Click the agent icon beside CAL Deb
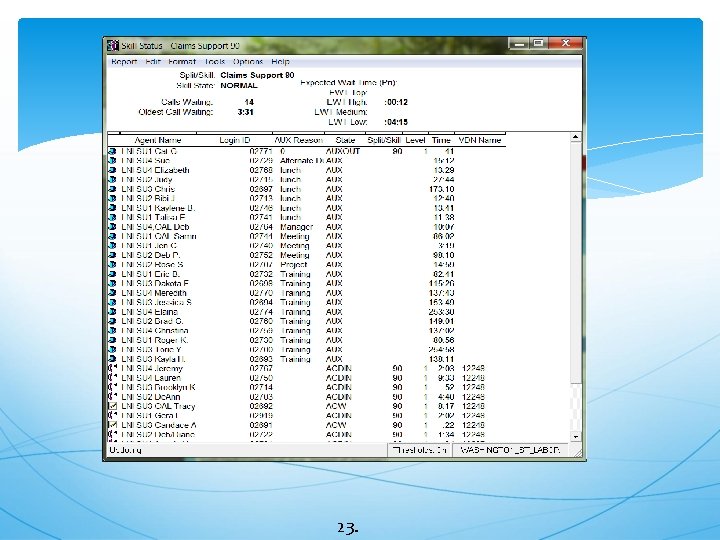This screenshot has width=720, height=540. (112, 227)
